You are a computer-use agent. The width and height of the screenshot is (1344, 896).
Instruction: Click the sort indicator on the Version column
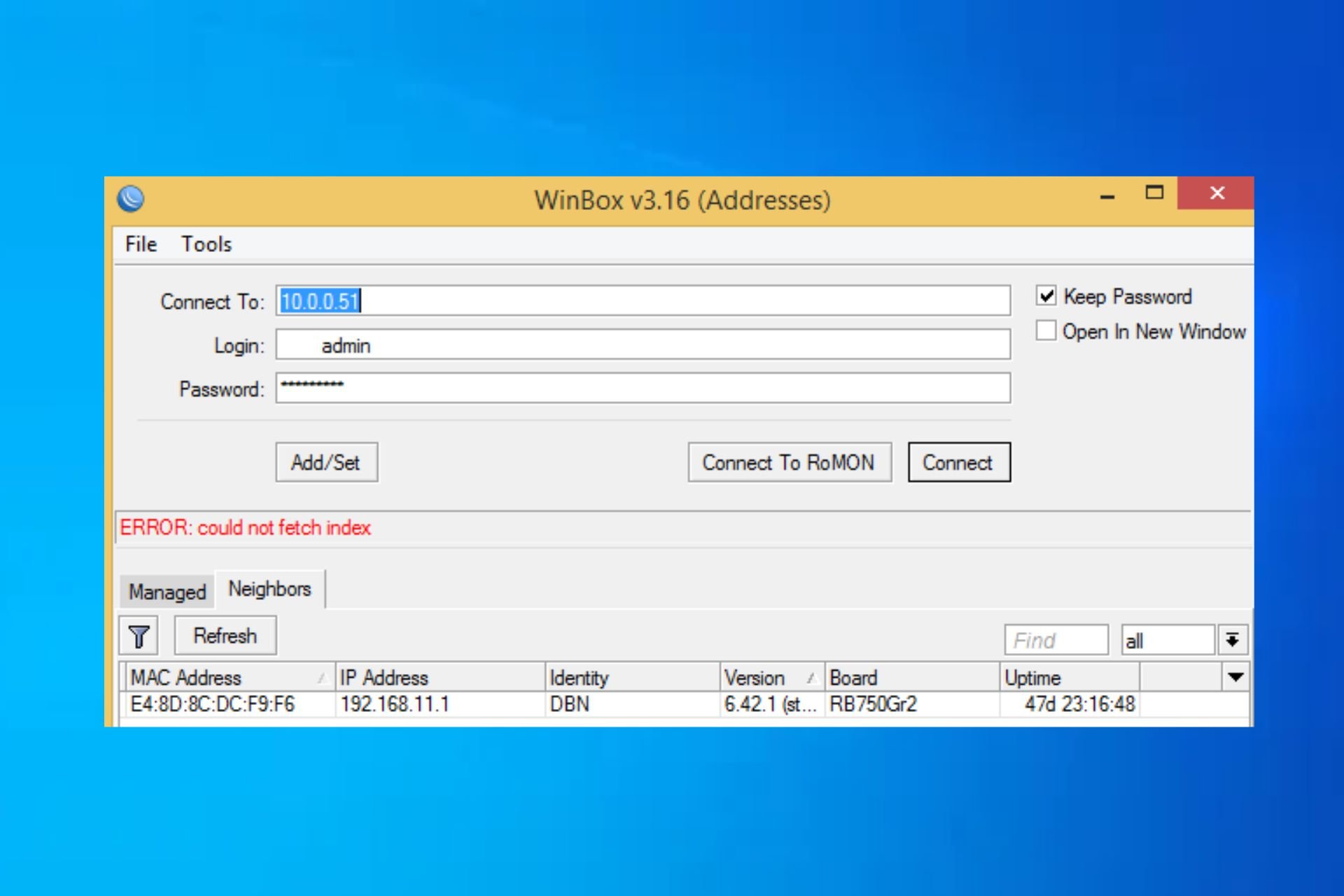[812, 678]
